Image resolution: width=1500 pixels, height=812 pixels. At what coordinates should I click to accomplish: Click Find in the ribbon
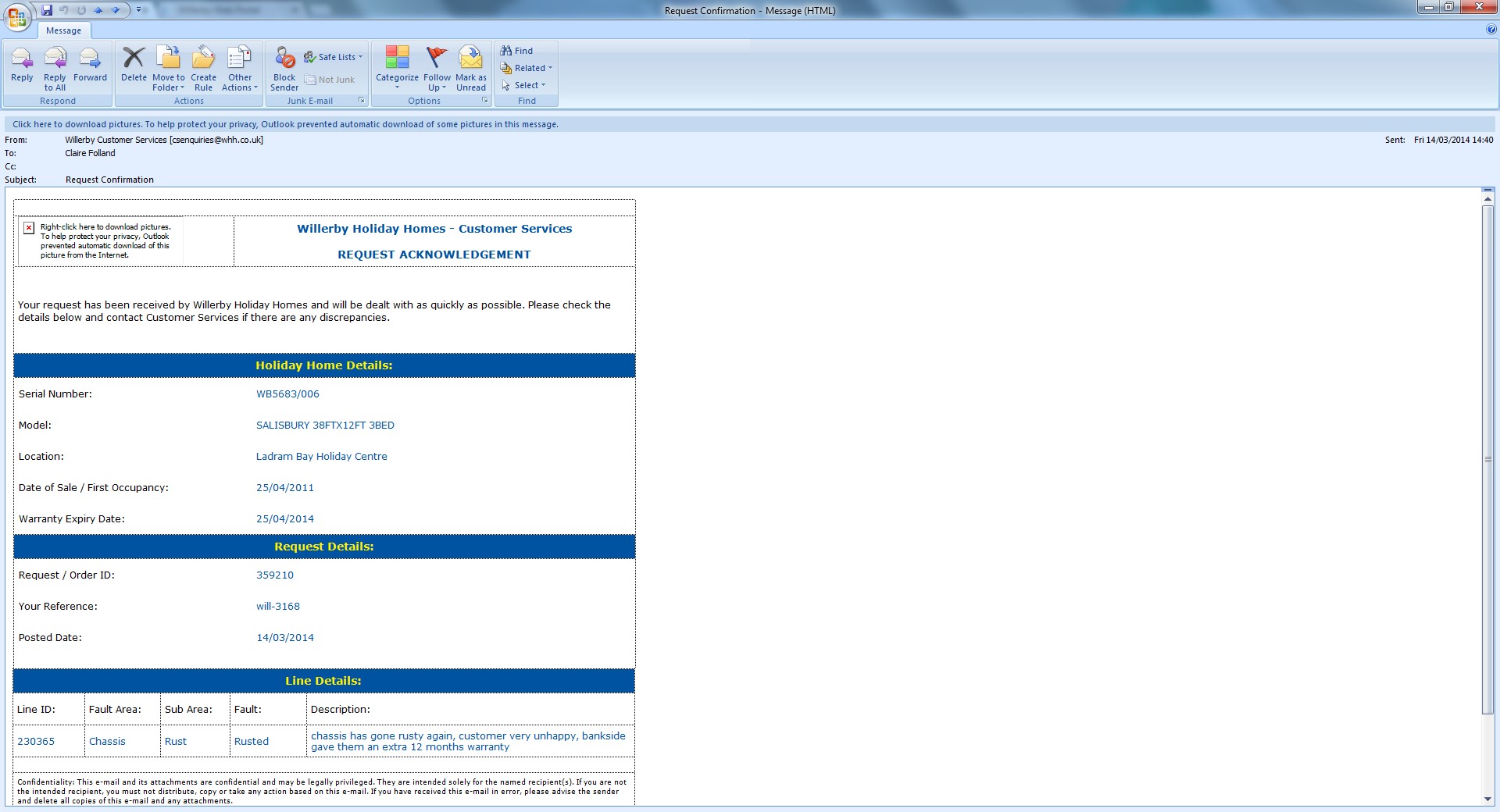pyautogui.click(x=516, y=51)
